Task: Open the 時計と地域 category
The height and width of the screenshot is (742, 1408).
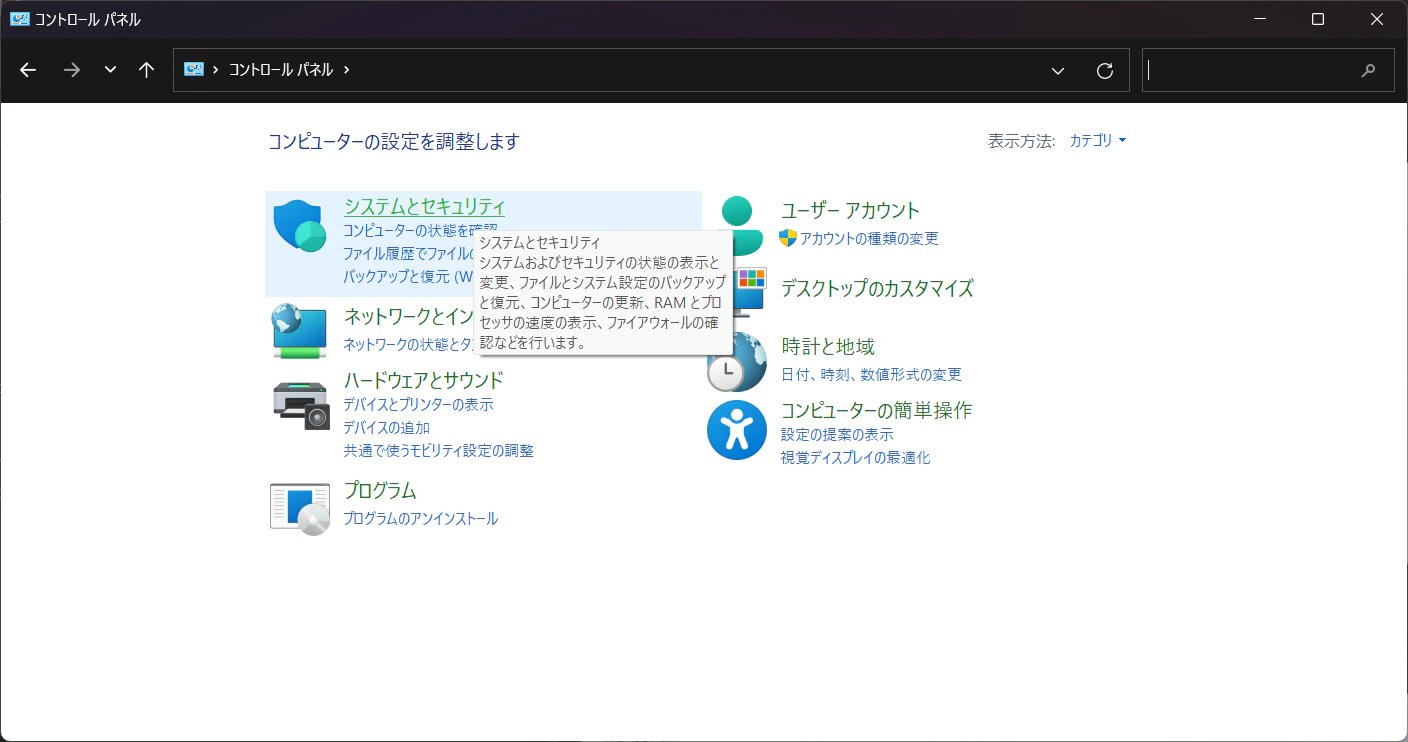Action: [828, 347]
